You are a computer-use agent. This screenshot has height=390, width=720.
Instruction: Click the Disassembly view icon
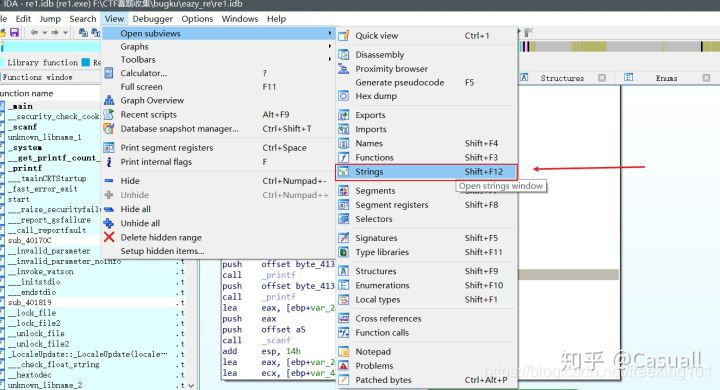coord(343,54)
